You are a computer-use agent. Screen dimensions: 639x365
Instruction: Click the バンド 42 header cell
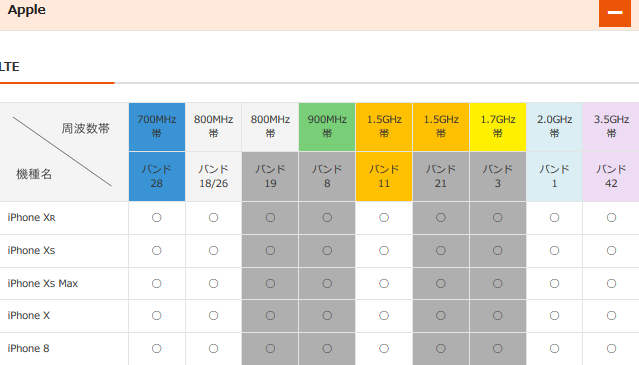611,176
